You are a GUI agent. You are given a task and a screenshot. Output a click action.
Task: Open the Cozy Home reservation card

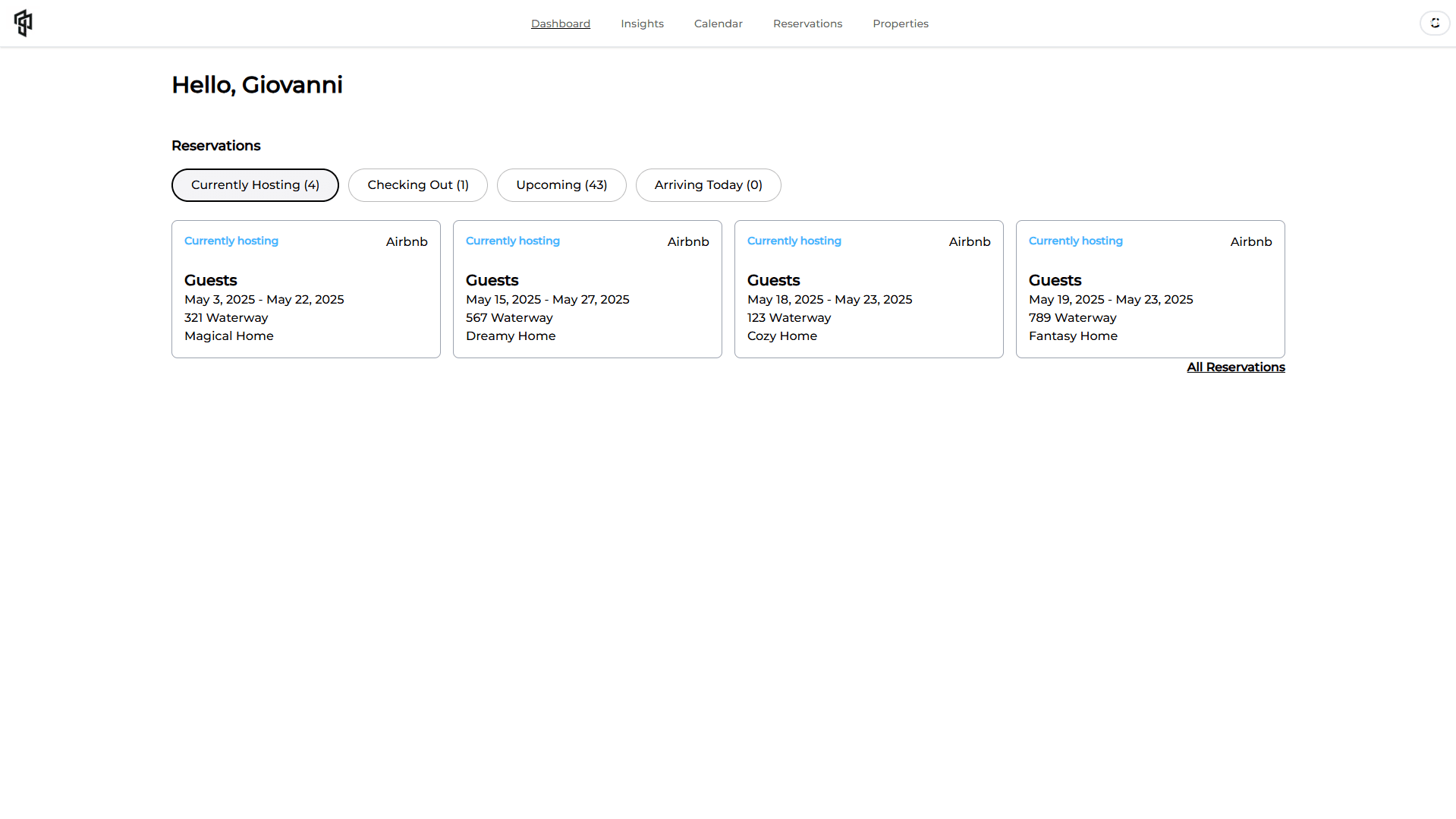click(869, 289)
